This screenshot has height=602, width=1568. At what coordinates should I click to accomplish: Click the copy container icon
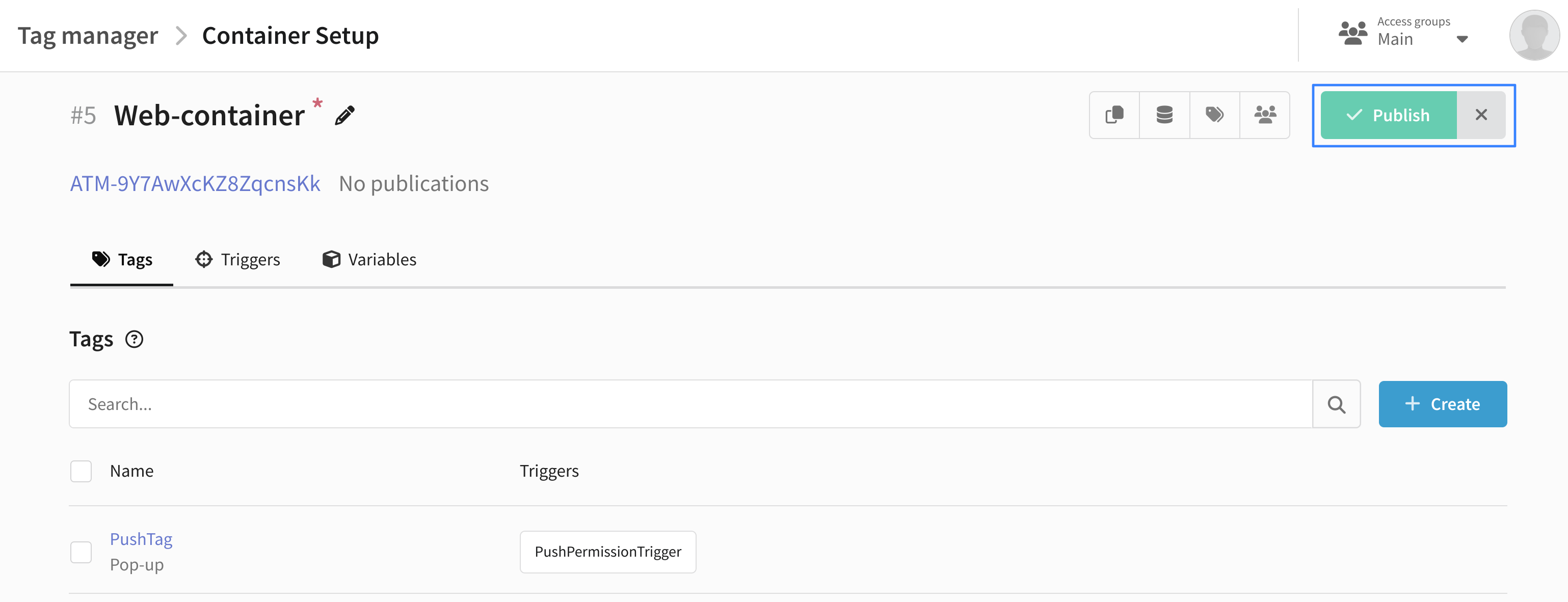click(1114, 115)
